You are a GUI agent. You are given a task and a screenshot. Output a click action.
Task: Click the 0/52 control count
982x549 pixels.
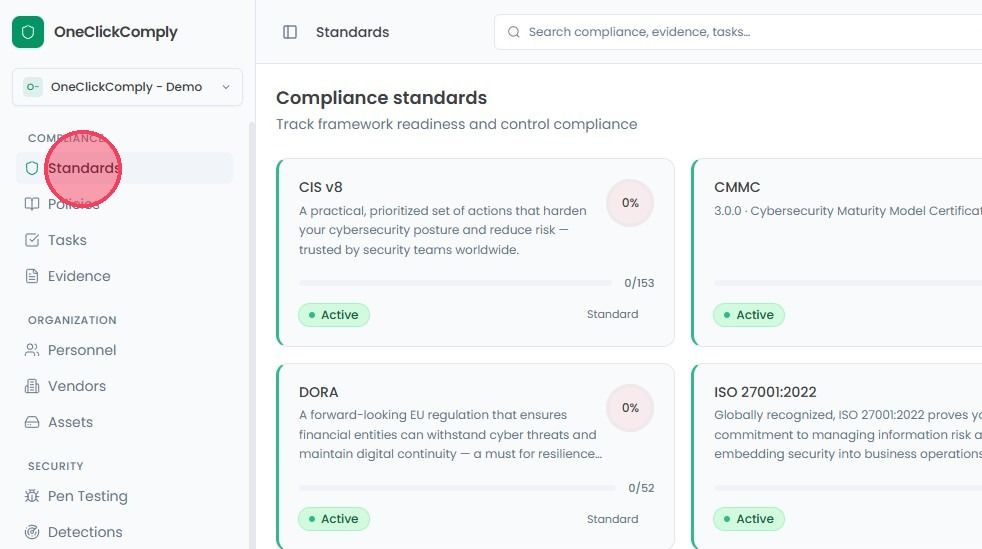641,488
